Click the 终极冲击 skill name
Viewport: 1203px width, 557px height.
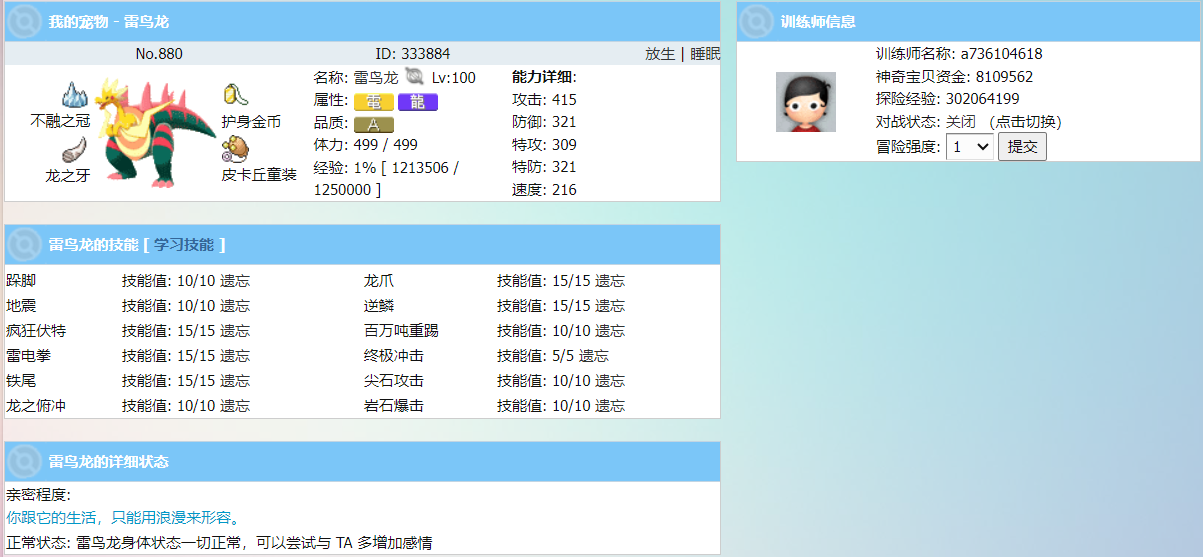pos(394,356)
